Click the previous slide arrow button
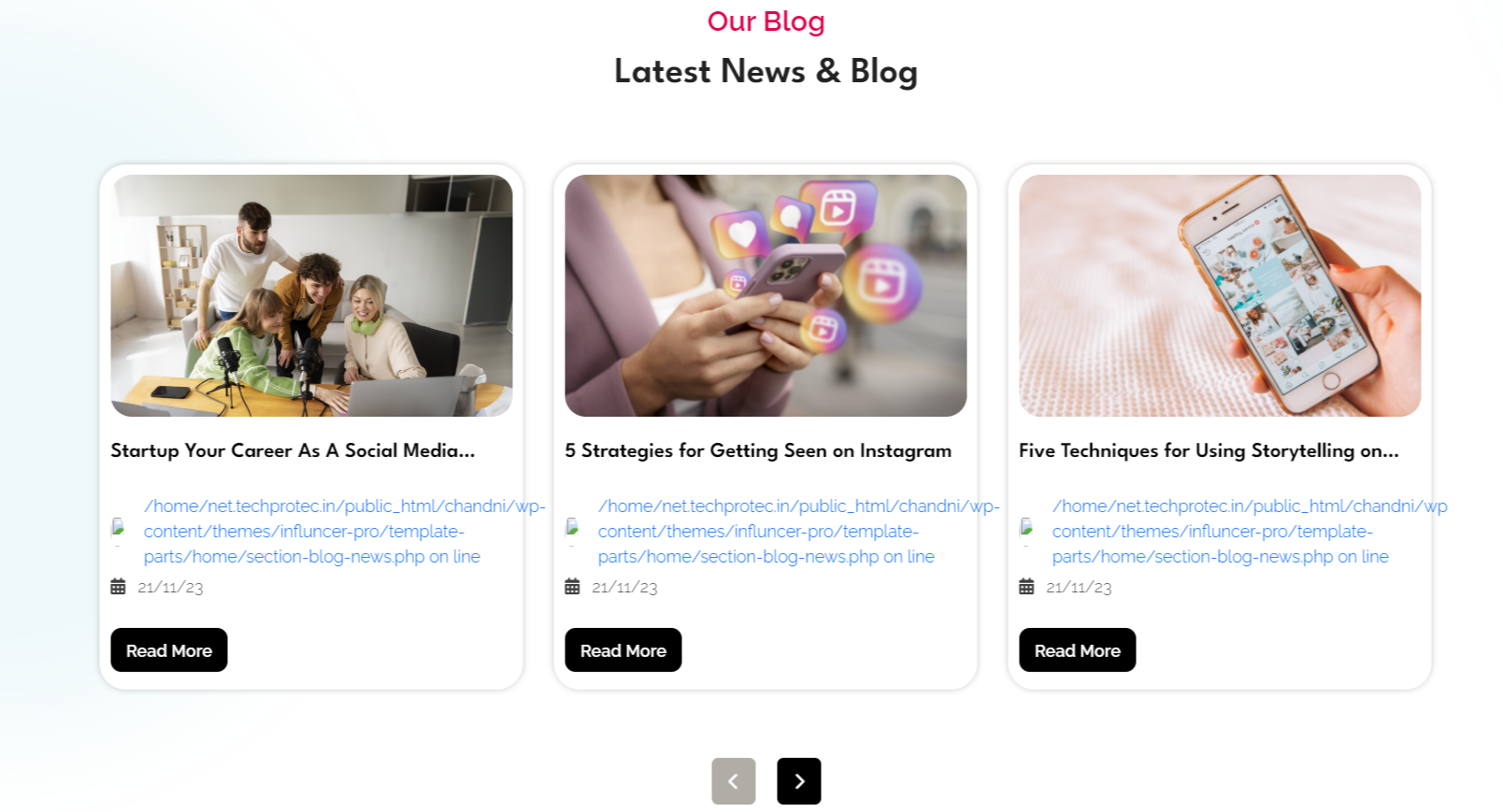Screen dimensions: 1503x812 click(x=733, y=781)
